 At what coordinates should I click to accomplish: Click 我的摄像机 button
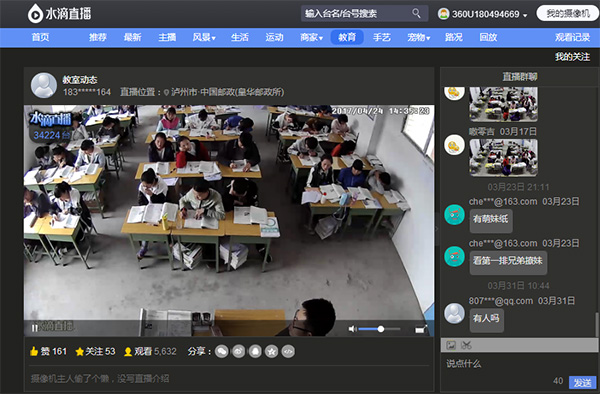[568, 14]
